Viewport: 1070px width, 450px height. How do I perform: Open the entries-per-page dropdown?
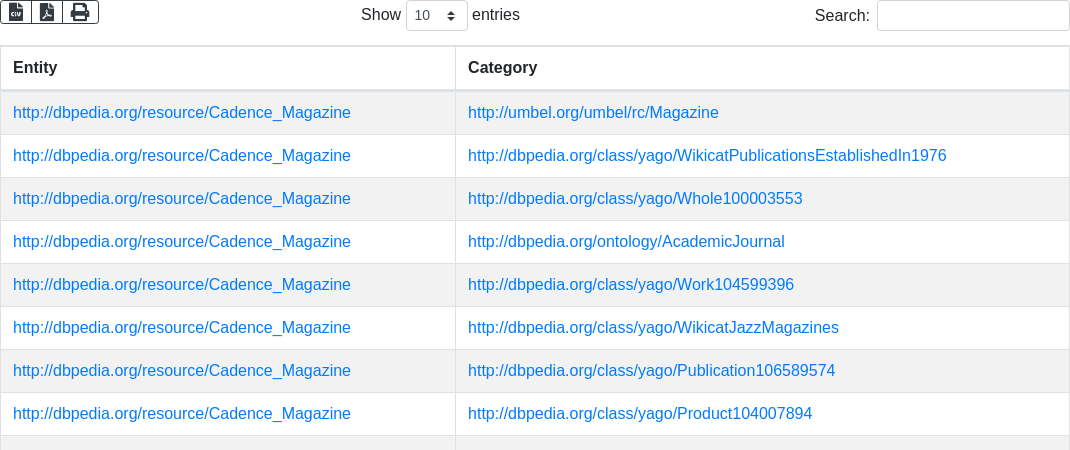[x=436, y=16]
